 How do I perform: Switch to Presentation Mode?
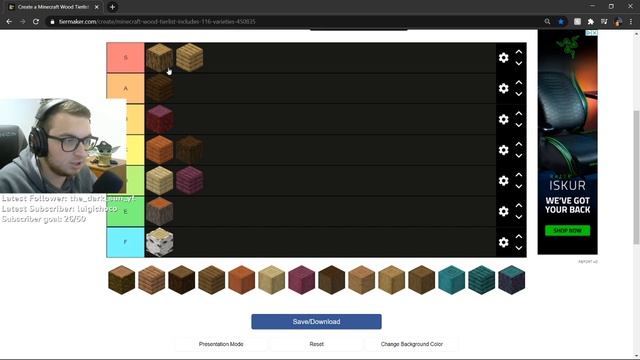coord(221,344)
